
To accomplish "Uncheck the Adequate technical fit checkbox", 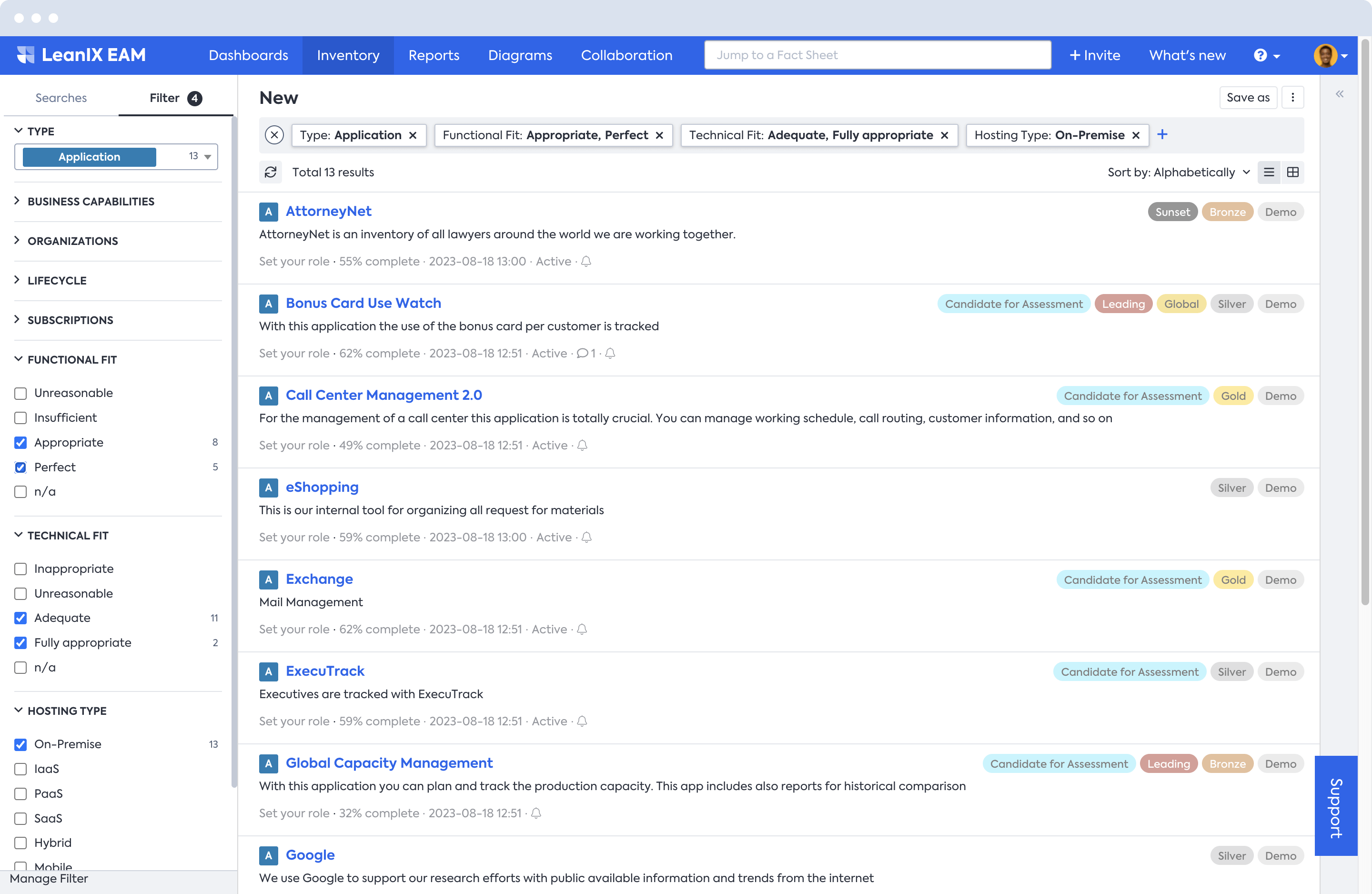I will (21, 618).
